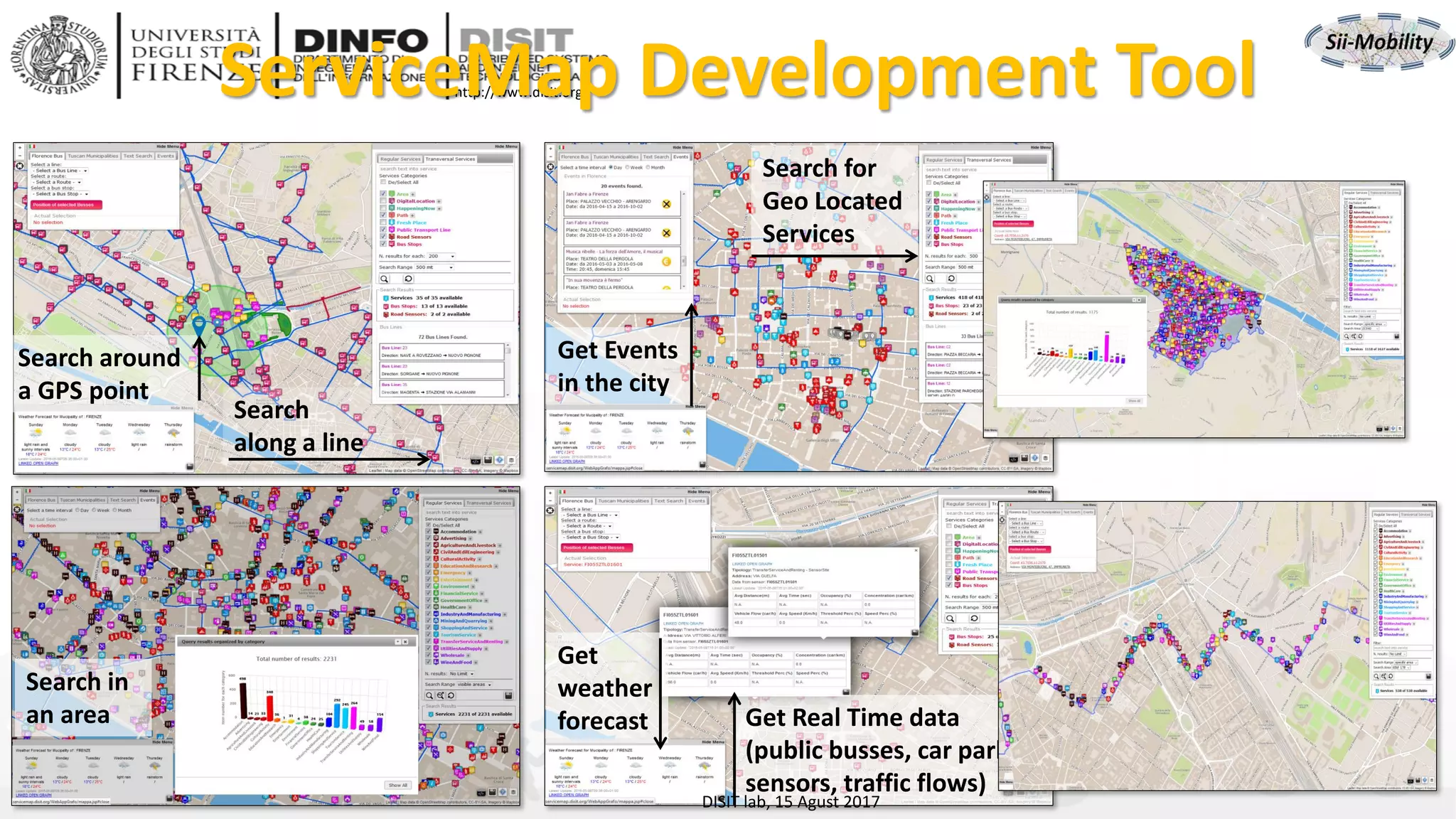Click the list icon in the GPS-point map corner
The image size is (1456, 819).
pyautogui.click(x=510, y=460)
